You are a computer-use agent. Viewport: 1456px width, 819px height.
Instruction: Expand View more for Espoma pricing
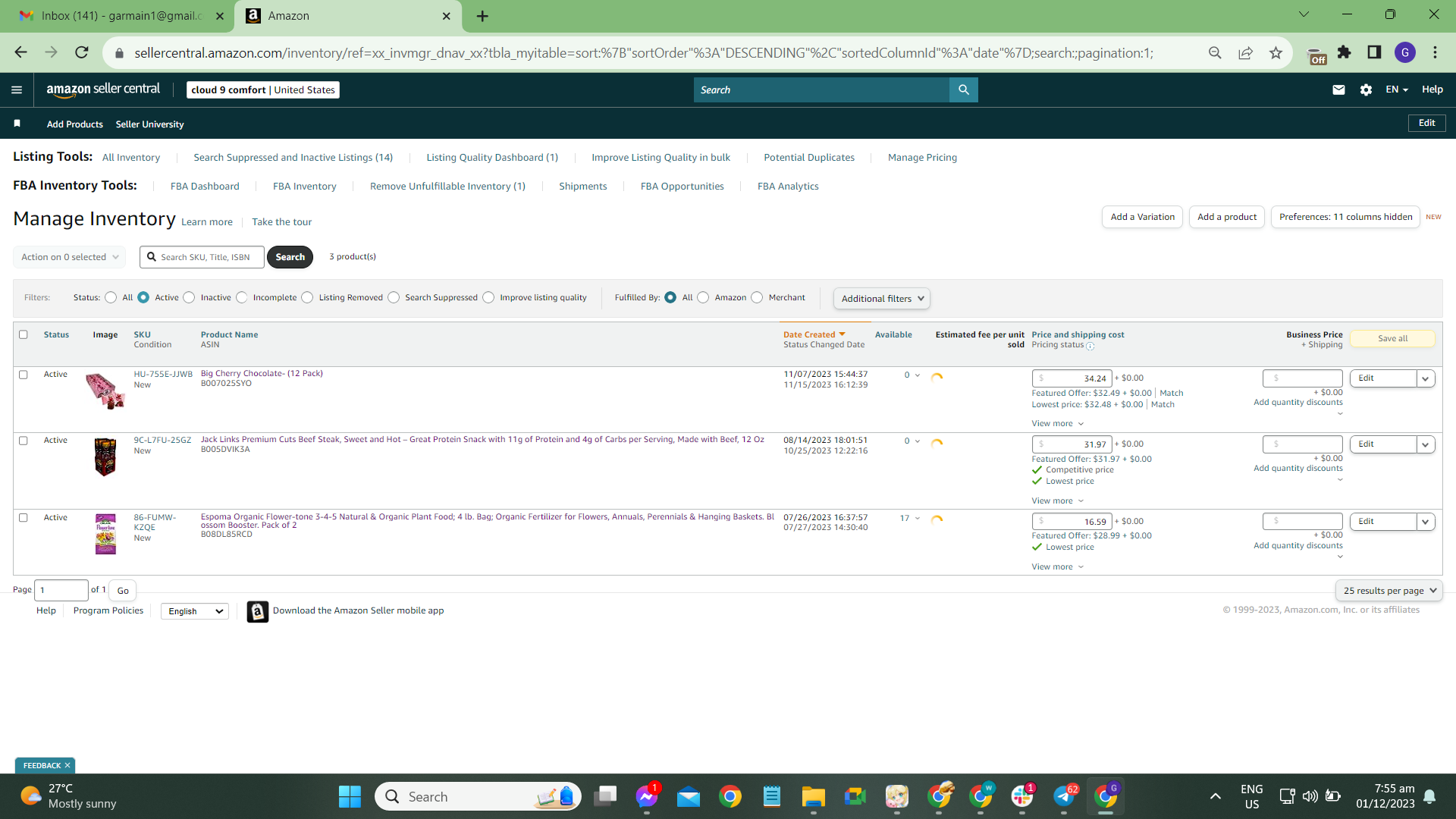click(1057, 567)
